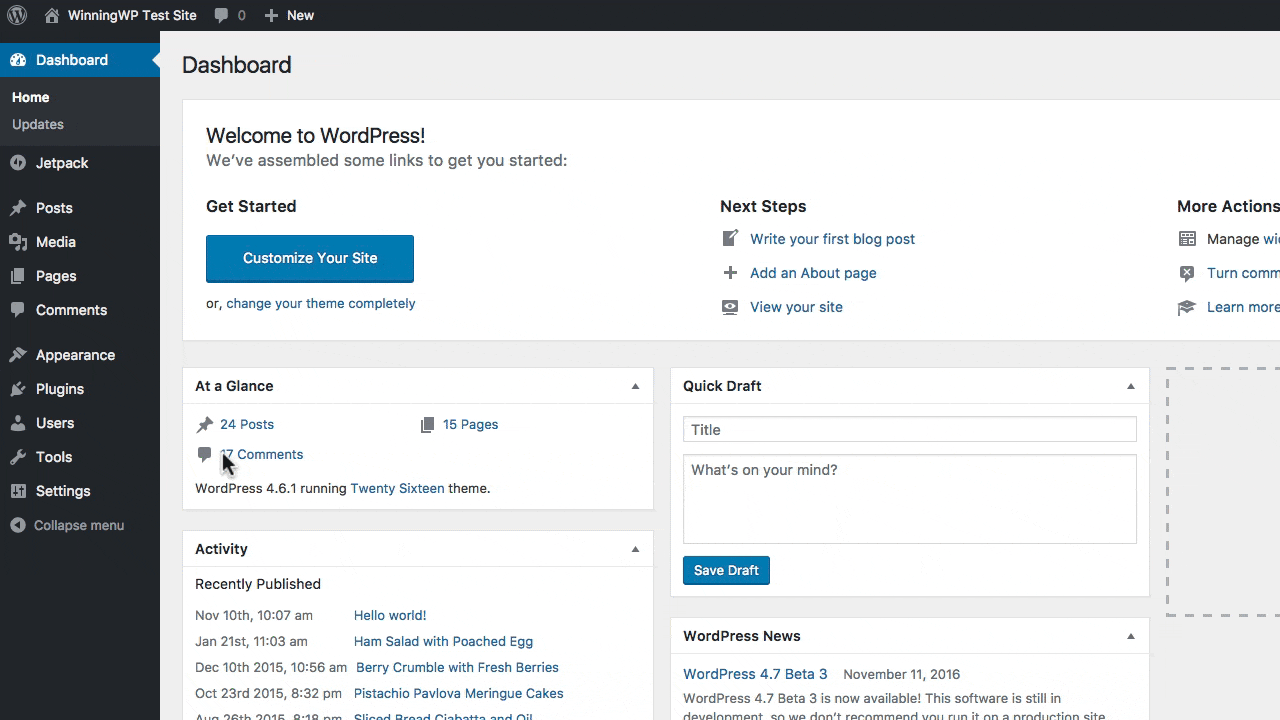This screenshot has height=720, width=1280.
Task: Open WinningWP Test Site menu in admin bar
Action: [121, 15]
